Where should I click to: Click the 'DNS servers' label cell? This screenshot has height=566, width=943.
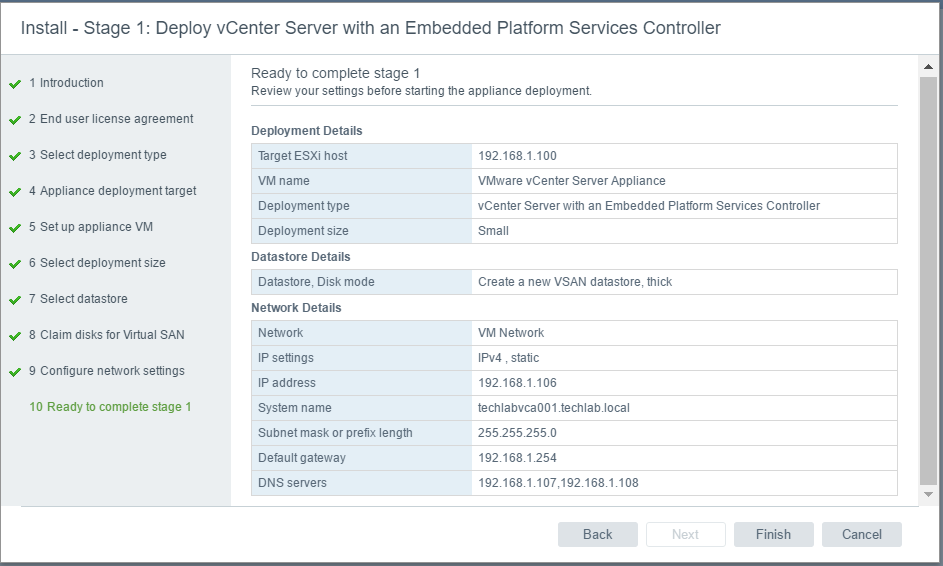tap(361, 483)
